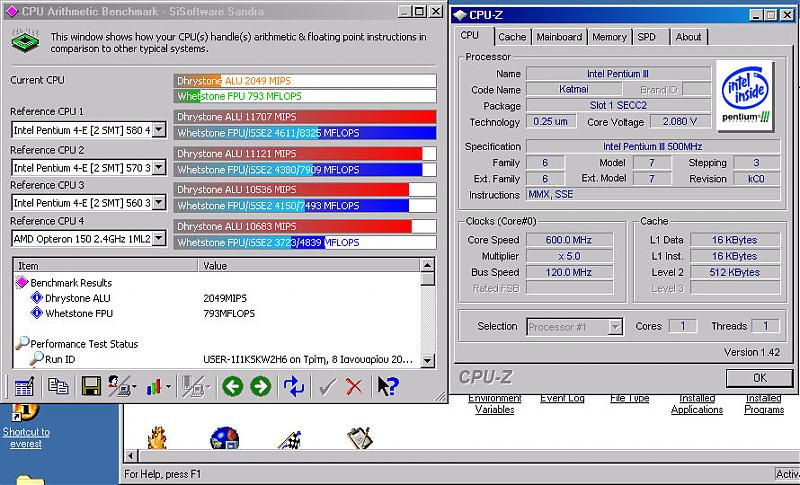Viewport: 800px width, 485px height.
Task: Open the folder icon on the desktop
Action: [x=30, y=480]
